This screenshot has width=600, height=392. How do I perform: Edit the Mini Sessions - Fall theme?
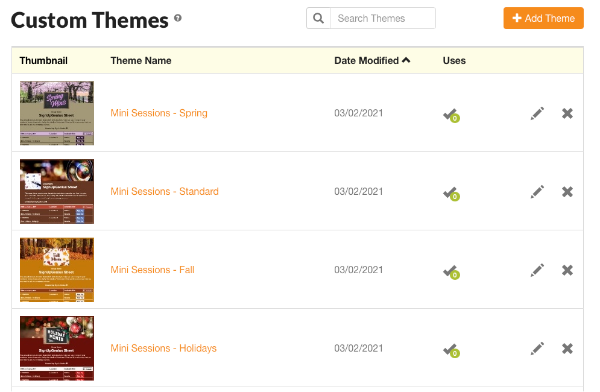pos(537,270)
